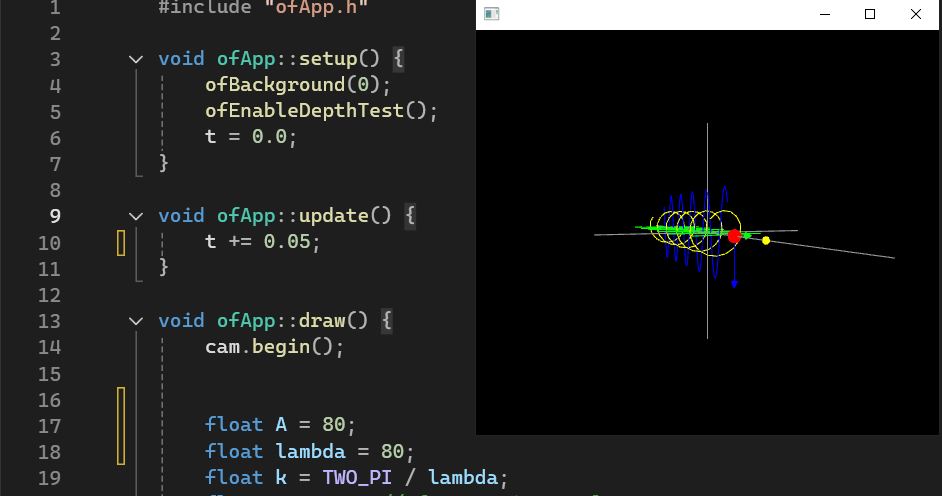Click the 0.05 increment value on line 10
942x496 pixels.
click(x=286, y=242)
